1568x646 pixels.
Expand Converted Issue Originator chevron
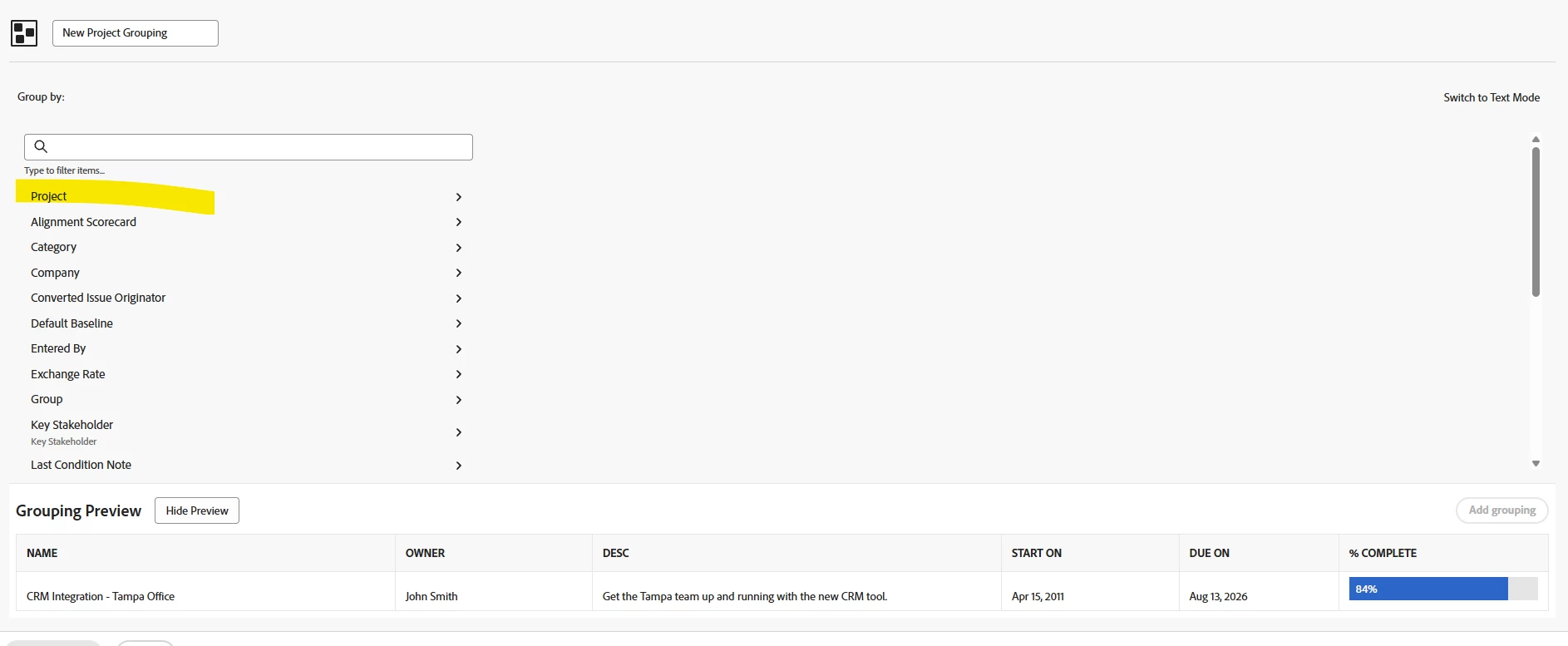click(458, 298)
